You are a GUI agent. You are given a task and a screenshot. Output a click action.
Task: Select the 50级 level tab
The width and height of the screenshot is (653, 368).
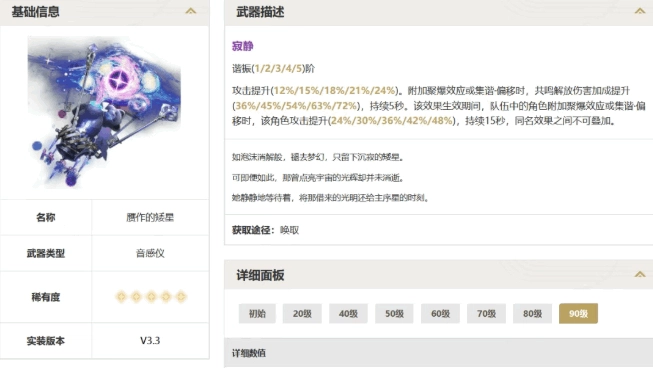(394, 313)
